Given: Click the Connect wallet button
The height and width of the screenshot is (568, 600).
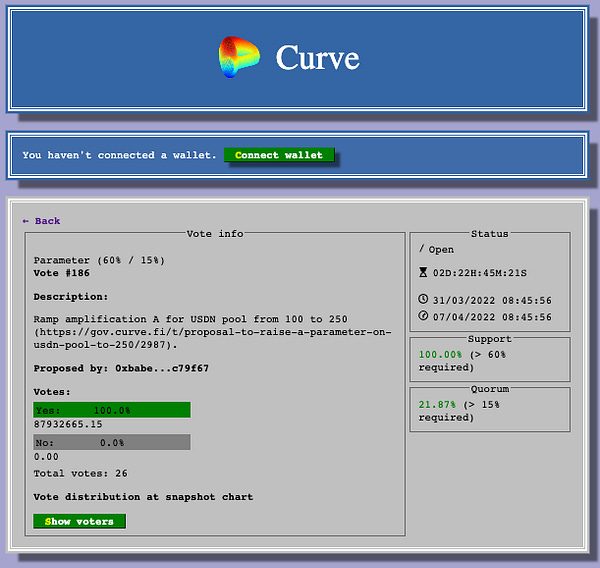Looking at the screenshot, I should (x=279, y=155).
